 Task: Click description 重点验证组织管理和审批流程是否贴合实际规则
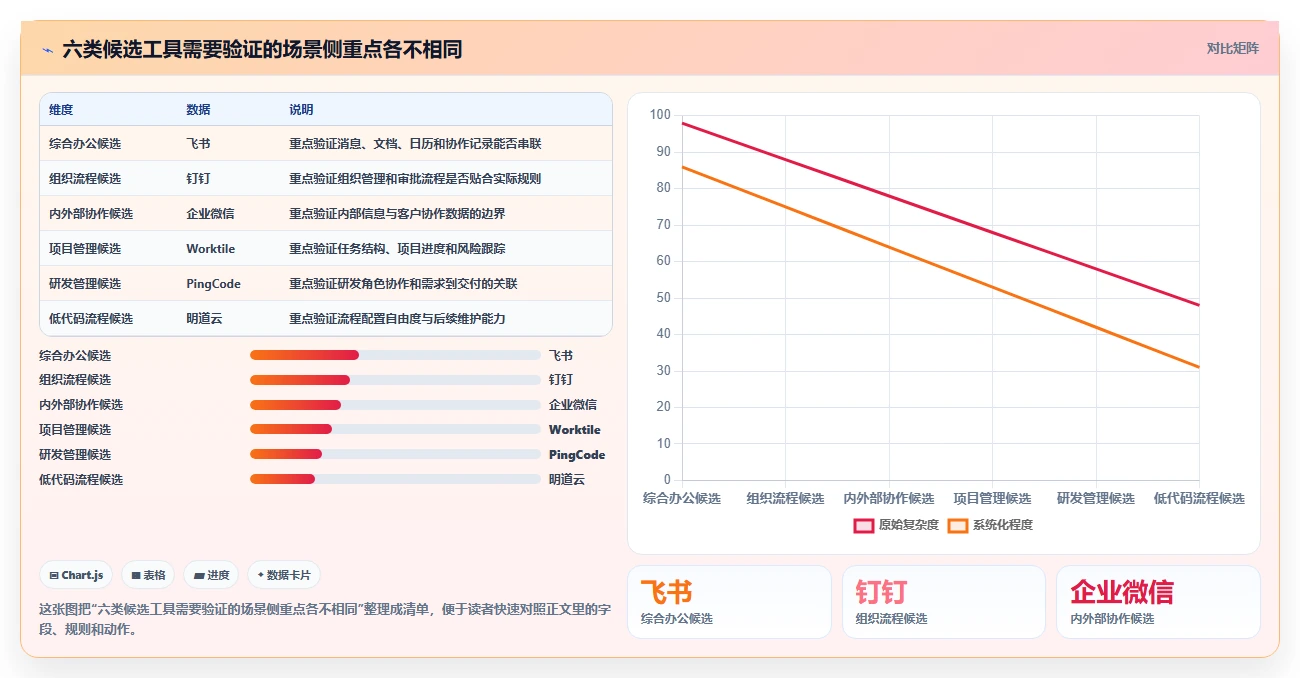pyautogui.click(x=415, y=179)
